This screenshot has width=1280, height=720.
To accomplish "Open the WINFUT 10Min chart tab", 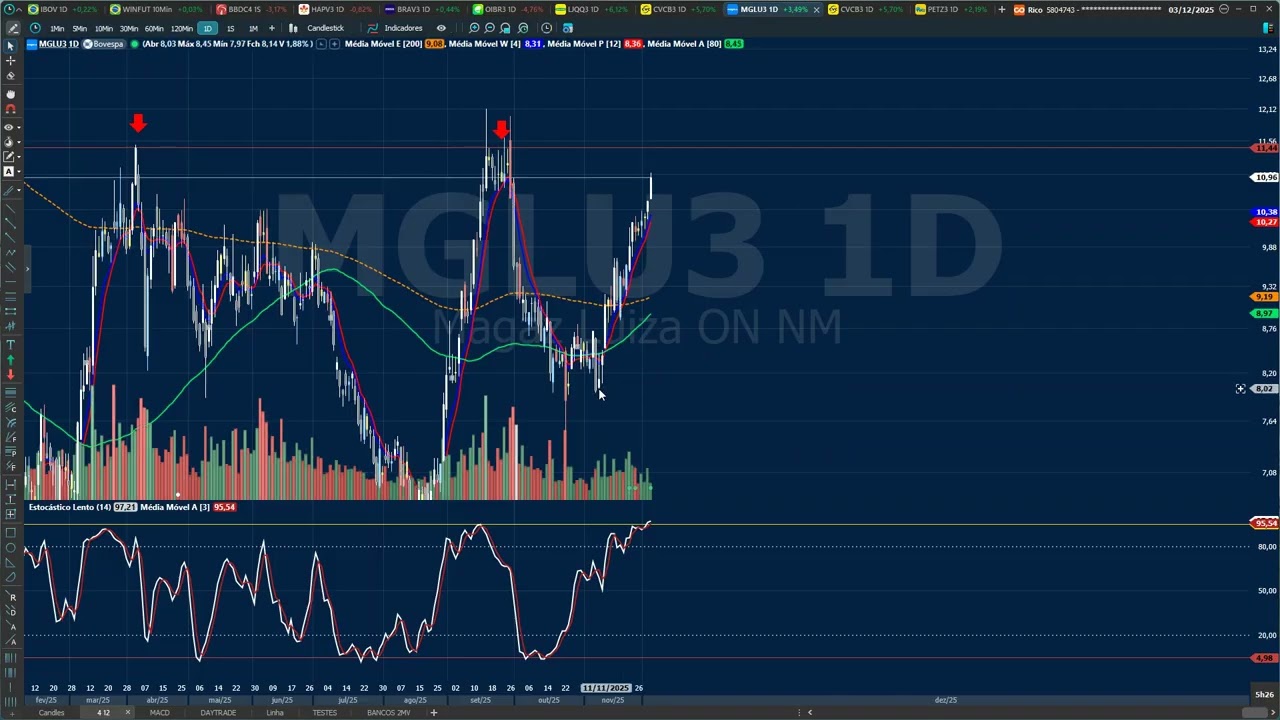I will 155,9.
